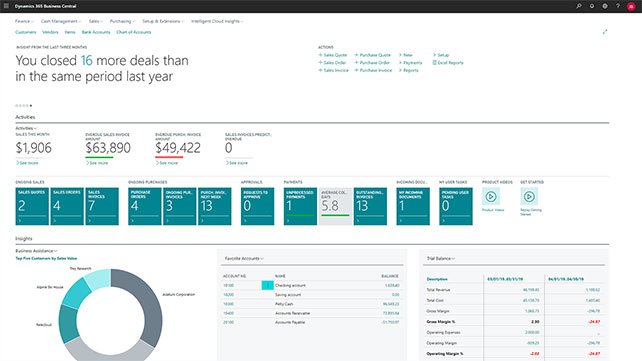
Task: See more under Overdue Sales Invoice Amount
Action: click(x=97, y=163)
